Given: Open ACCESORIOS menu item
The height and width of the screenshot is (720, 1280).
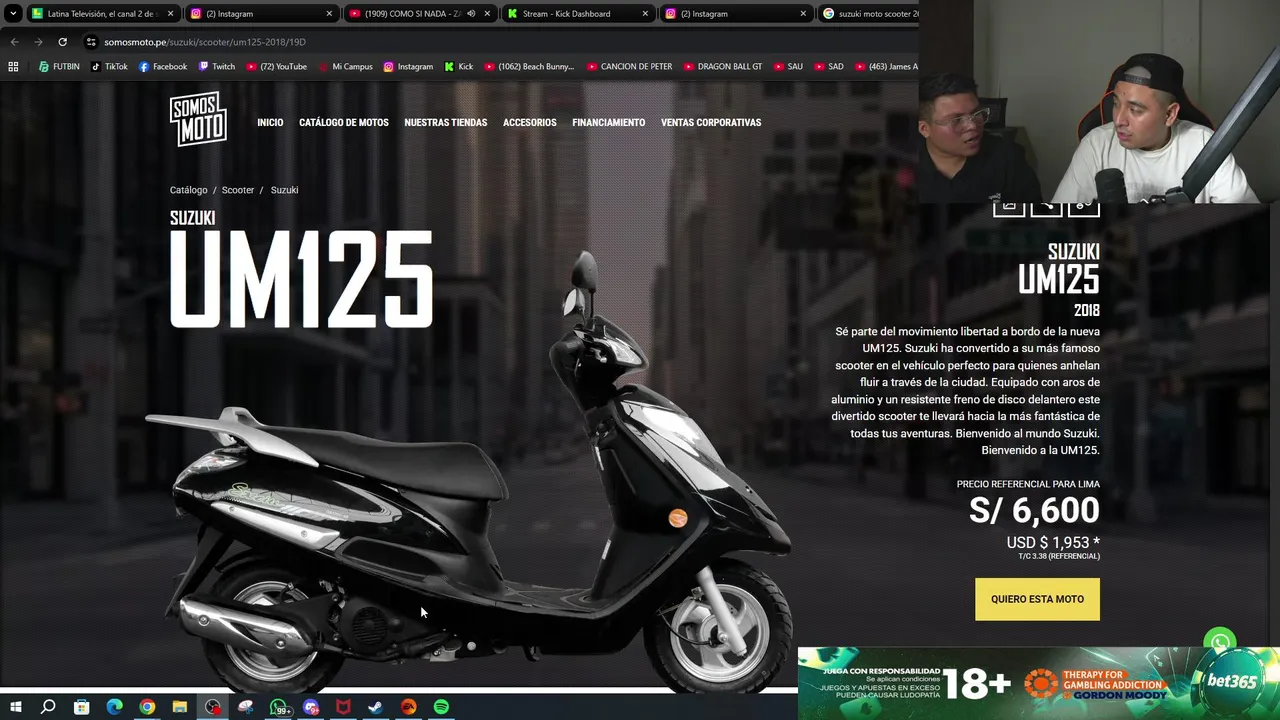Looking at the screenshot, I should [x=530, y=123].
